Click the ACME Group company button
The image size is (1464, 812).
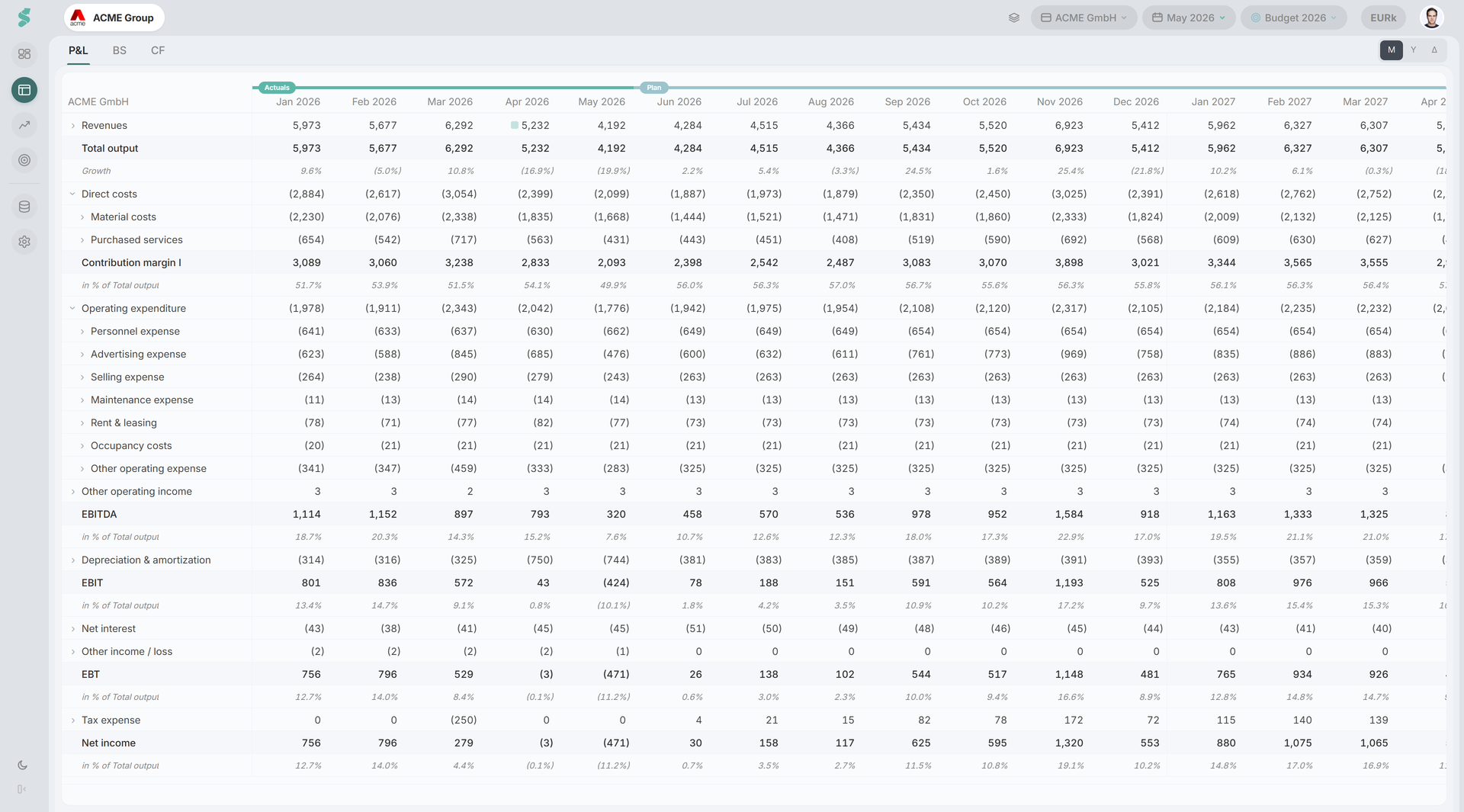pos(114,18)
